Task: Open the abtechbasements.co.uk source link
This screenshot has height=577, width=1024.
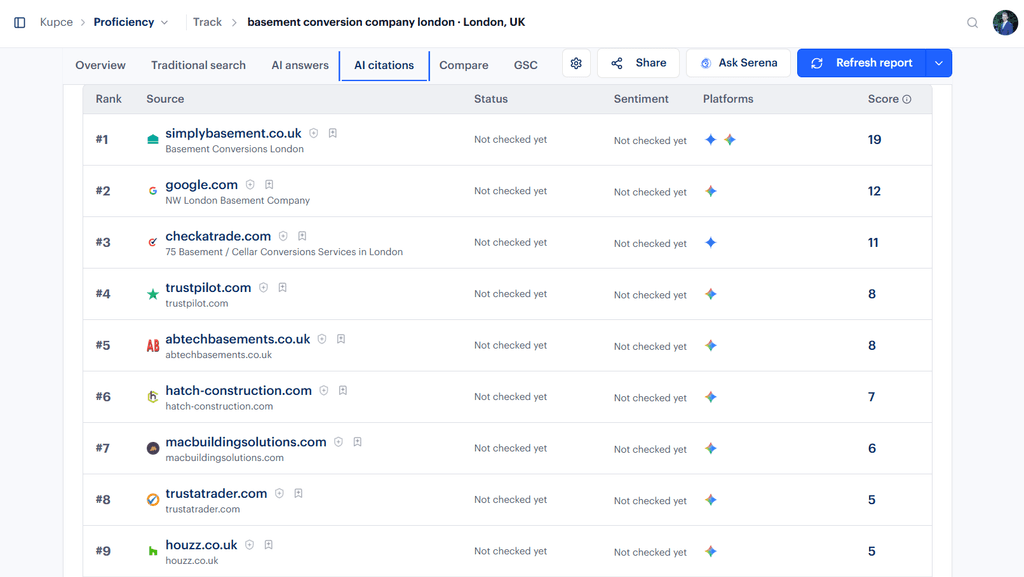Action: coord(238,339)
